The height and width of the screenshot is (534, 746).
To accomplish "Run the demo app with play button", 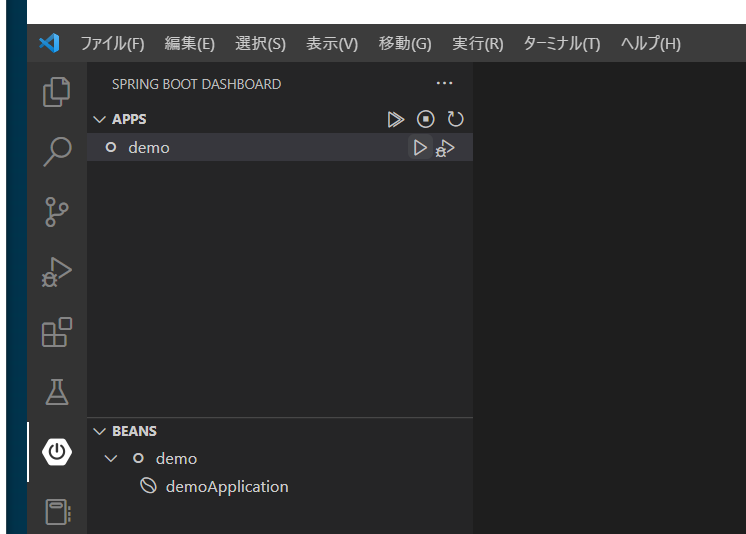I will (x=420, y=148).
